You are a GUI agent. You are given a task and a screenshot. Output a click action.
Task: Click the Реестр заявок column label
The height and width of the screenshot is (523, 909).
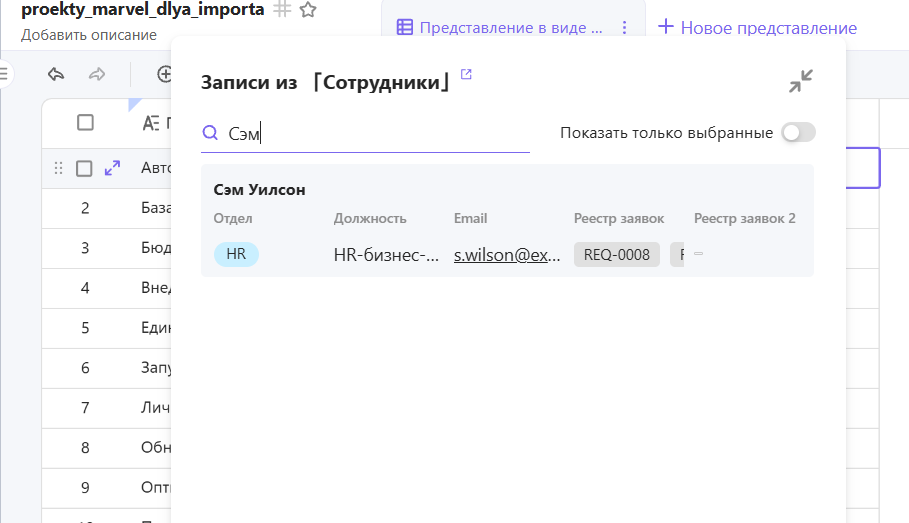[619, 219]
